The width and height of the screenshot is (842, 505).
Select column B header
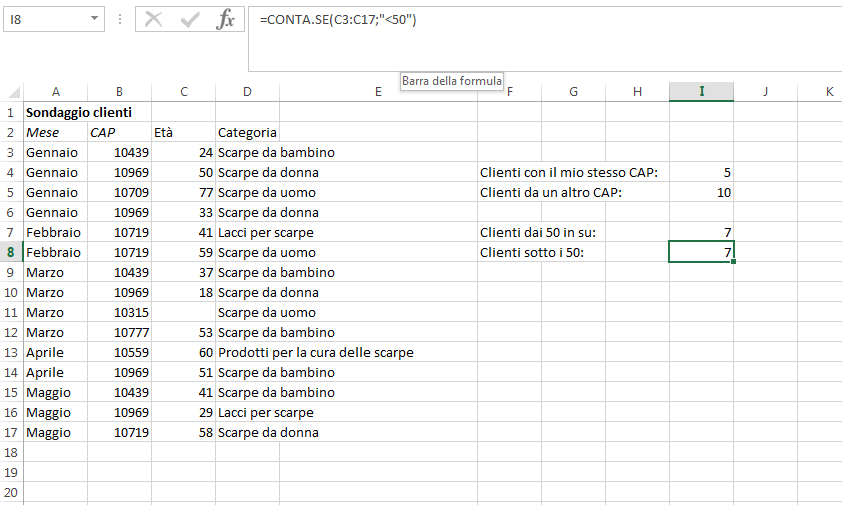(119, 92)
